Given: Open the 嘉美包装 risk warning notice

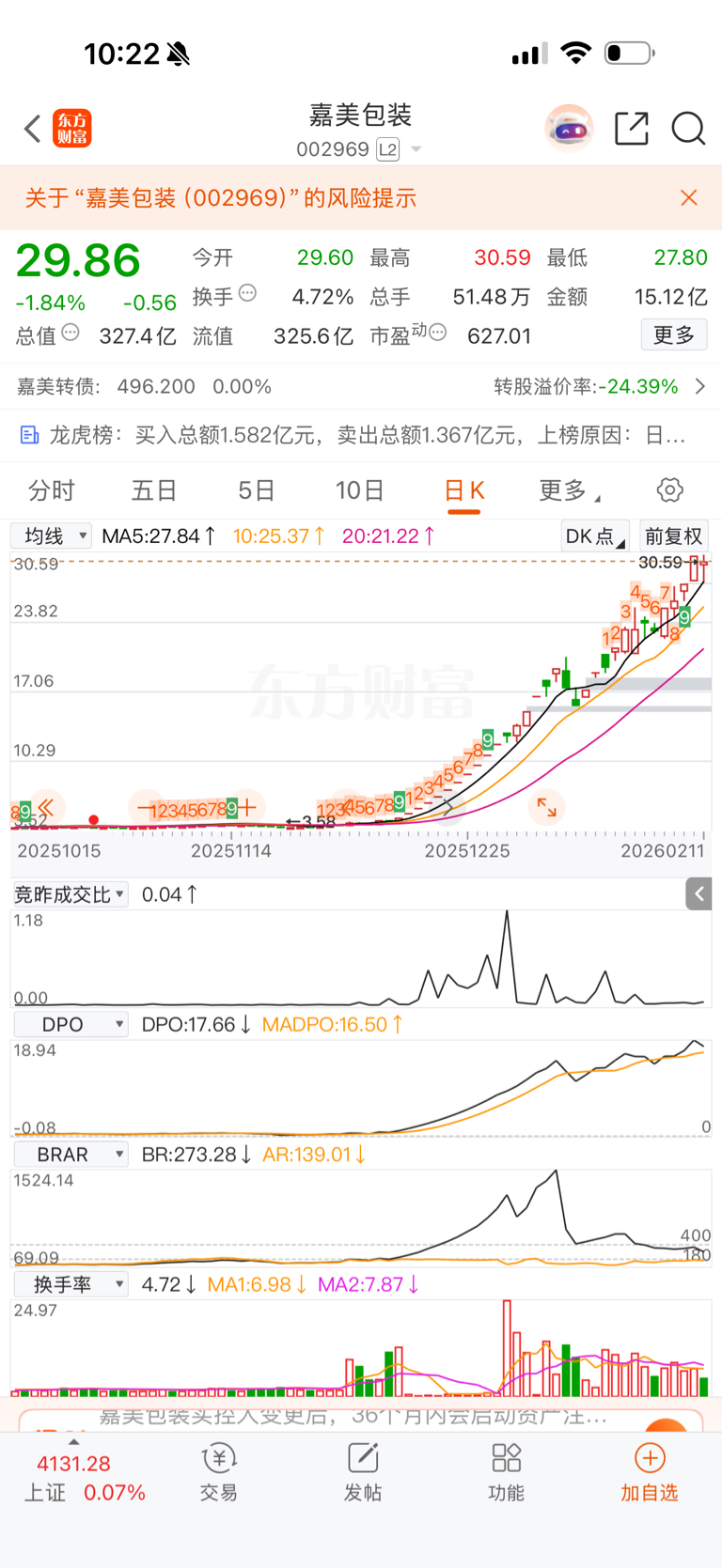Looking at the screenshot, I should [221, 198].
